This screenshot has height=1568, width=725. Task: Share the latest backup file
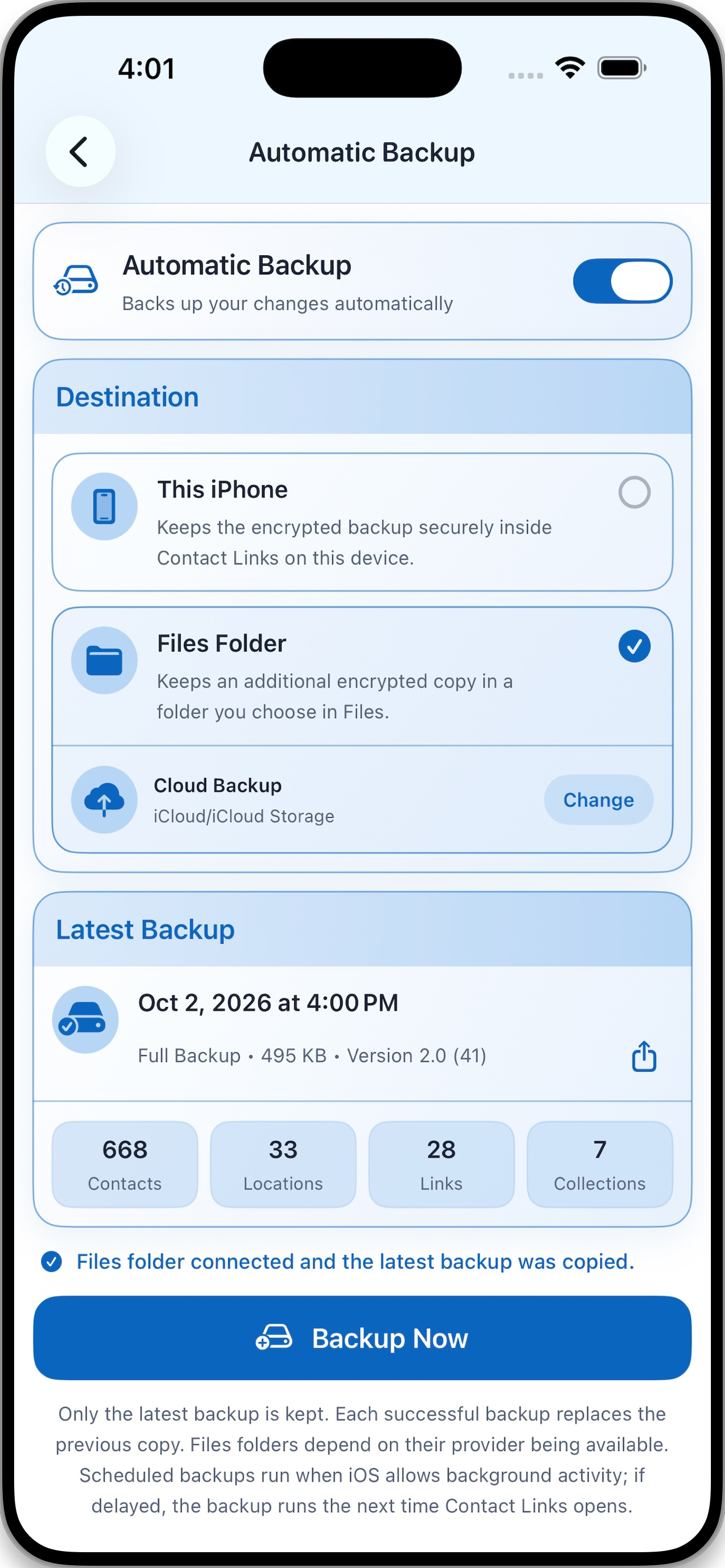(x=644, y=1056)
